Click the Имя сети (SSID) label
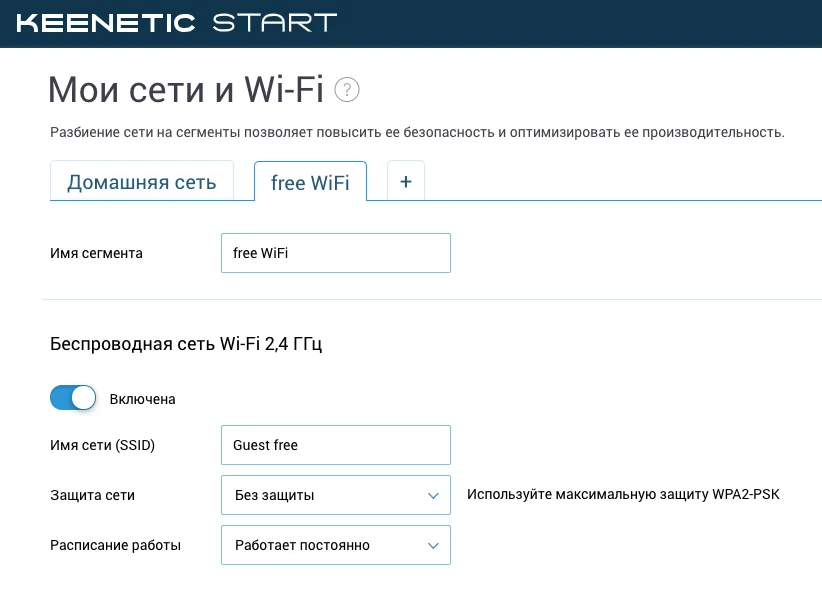Screen dimensions: 822x593 click(102, 445)
